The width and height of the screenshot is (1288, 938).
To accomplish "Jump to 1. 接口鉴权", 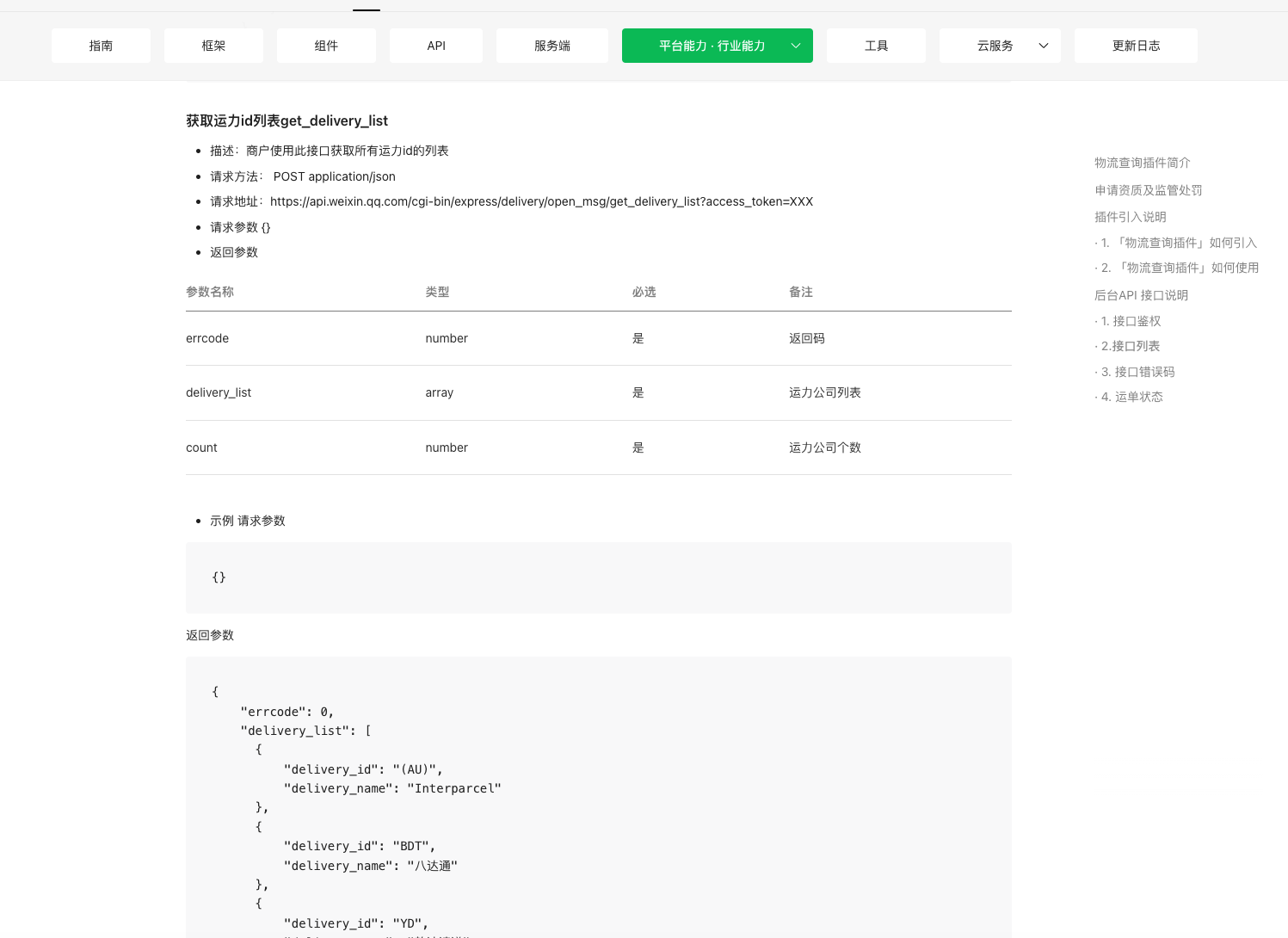I will (1128, 321).
